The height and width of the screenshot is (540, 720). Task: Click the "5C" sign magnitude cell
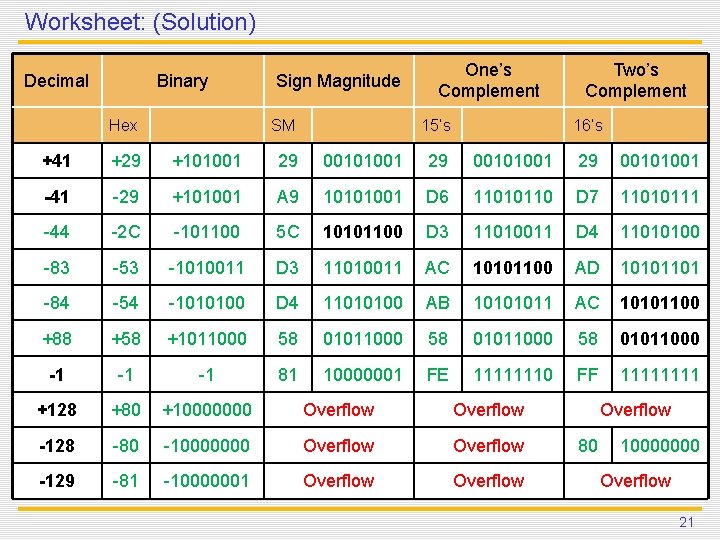[x=288, y=231]
